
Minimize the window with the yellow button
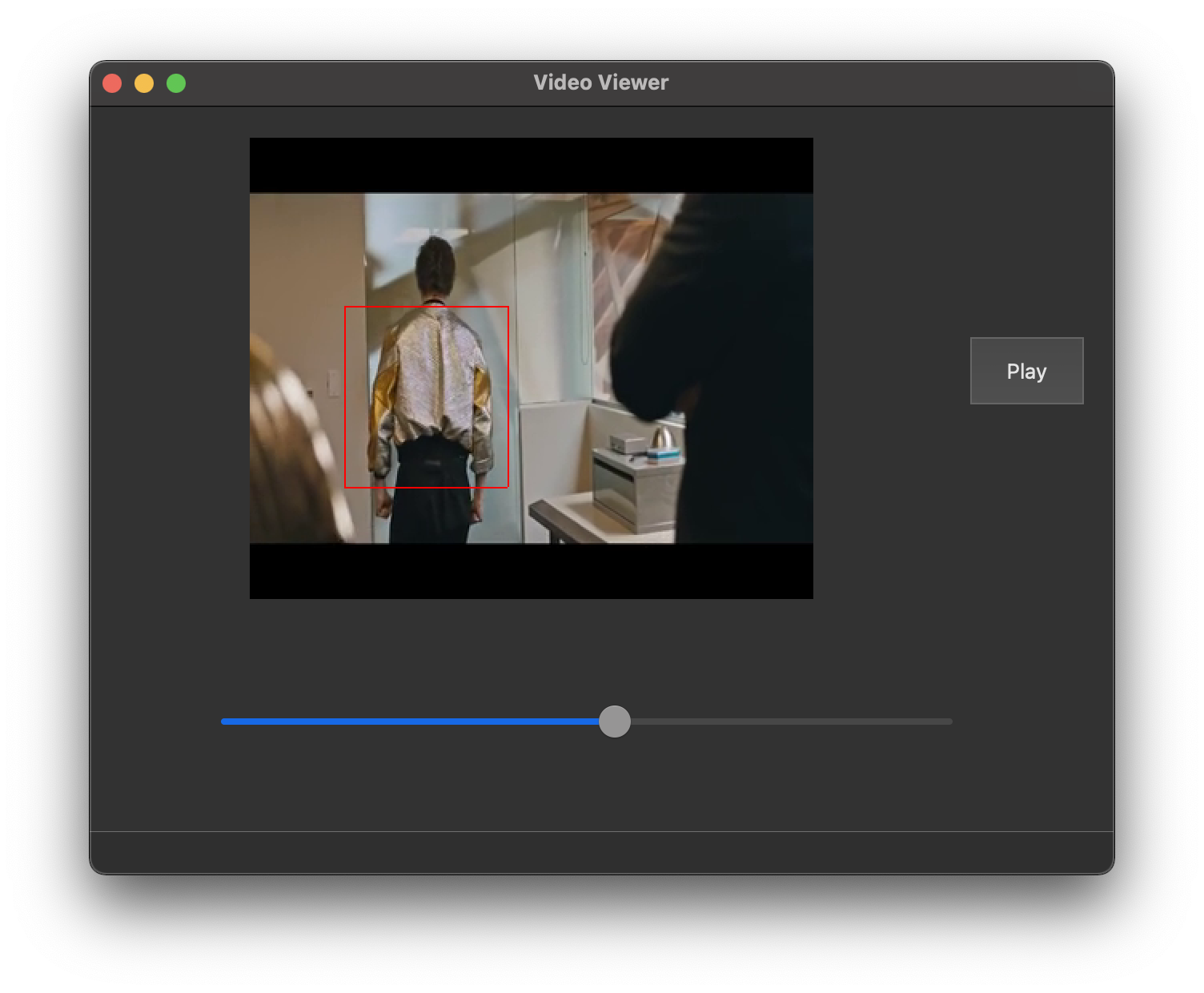pos(144,83)
